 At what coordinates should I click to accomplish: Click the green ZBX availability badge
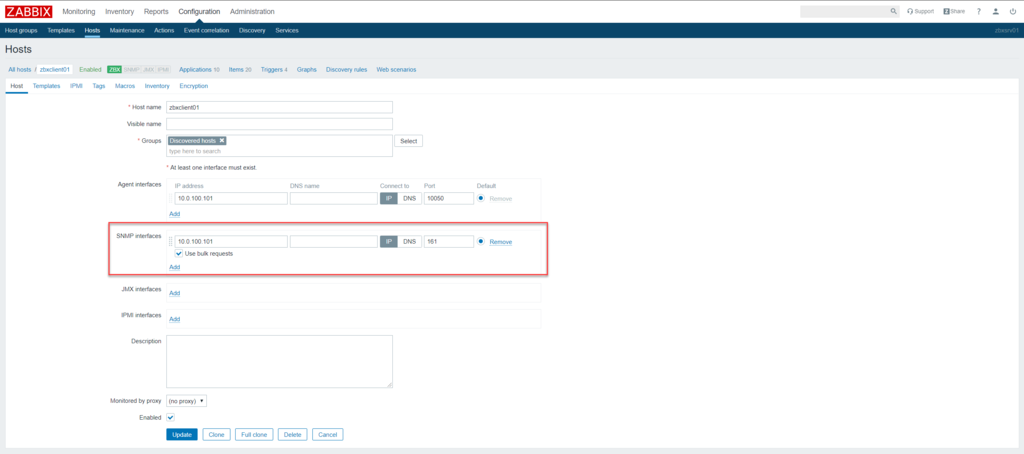114,70
